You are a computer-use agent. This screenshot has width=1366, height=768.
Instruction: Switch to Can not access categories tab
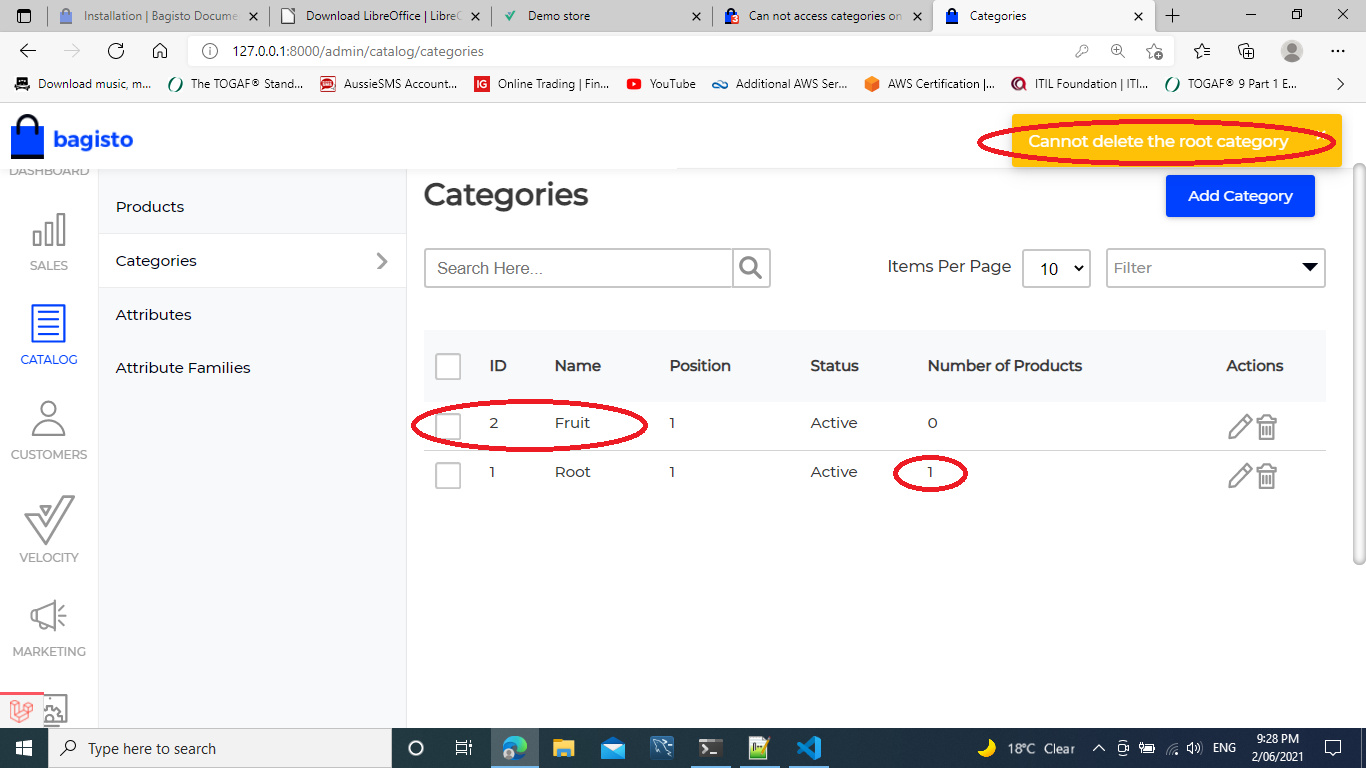tap(824, 16)
